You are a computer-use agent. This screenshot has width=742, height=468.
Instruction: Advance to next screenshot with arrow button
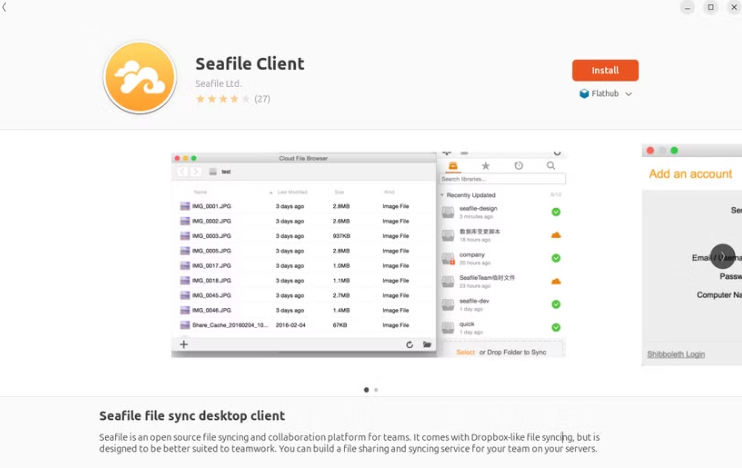tap(722, 256)
